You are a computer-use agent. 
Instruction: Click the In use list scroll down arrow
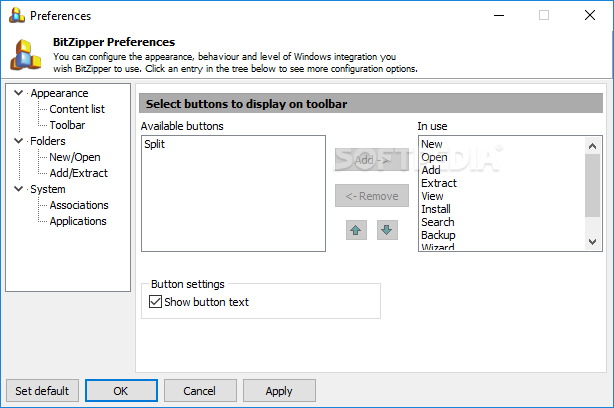pos(592,242)
